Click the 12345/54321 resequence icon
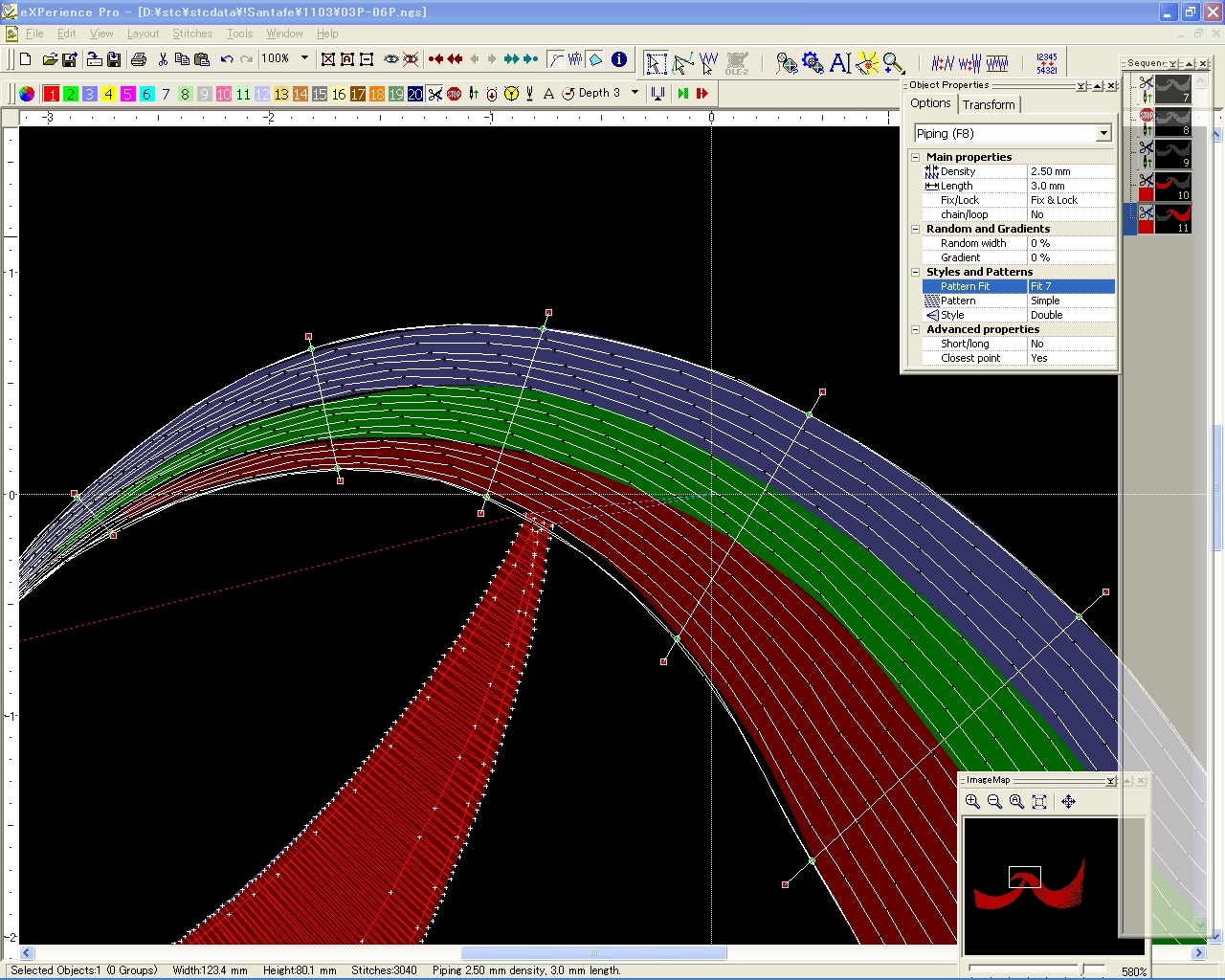Viewport: 1225px width, 980px height. pos(1047,63)
